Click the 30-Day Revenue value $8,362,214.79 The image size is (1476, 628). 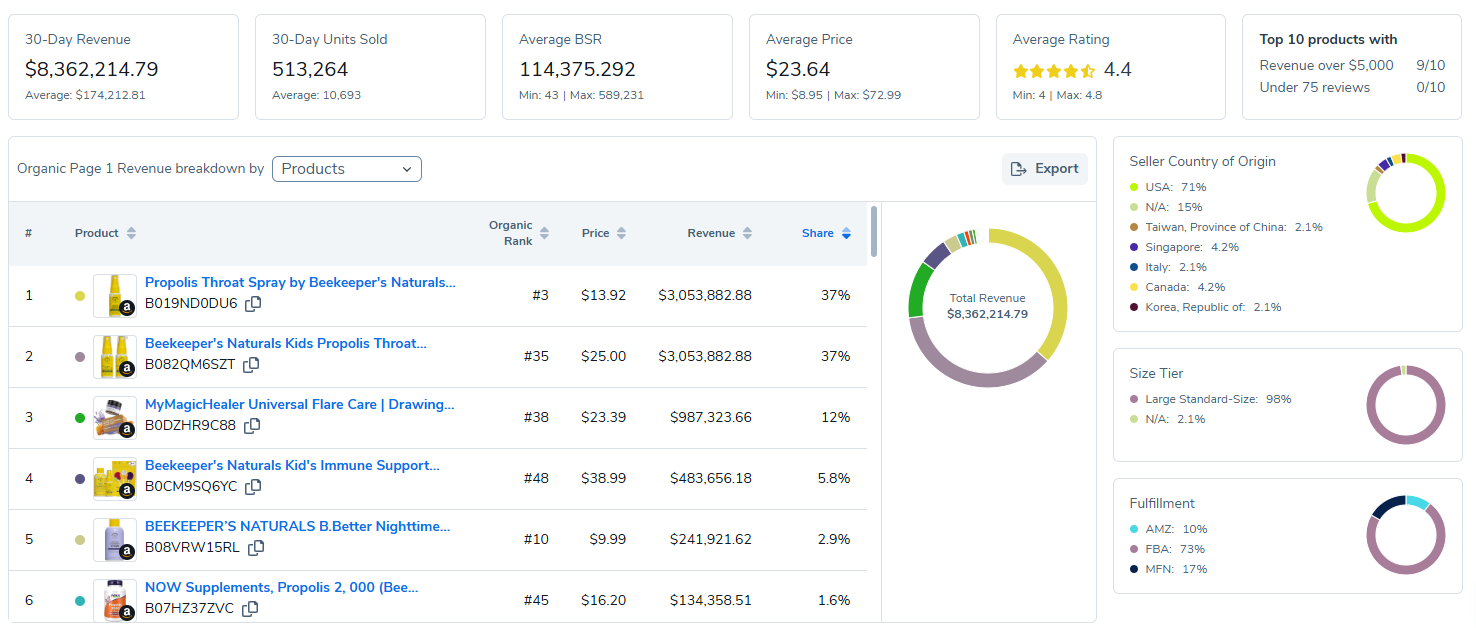click(x=92, y=70)
